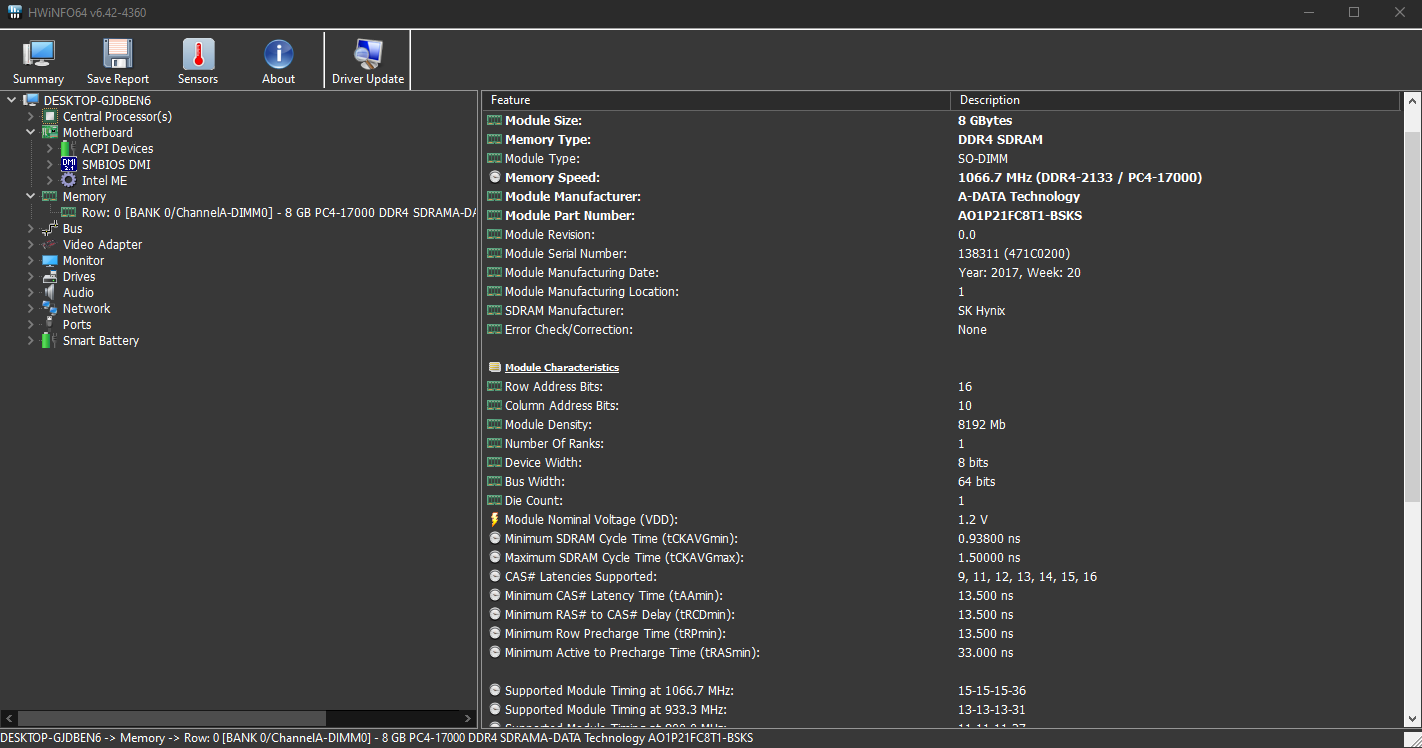Click the DESKTOP-GJDBEN6 computer icon

(x=31, y=100)
